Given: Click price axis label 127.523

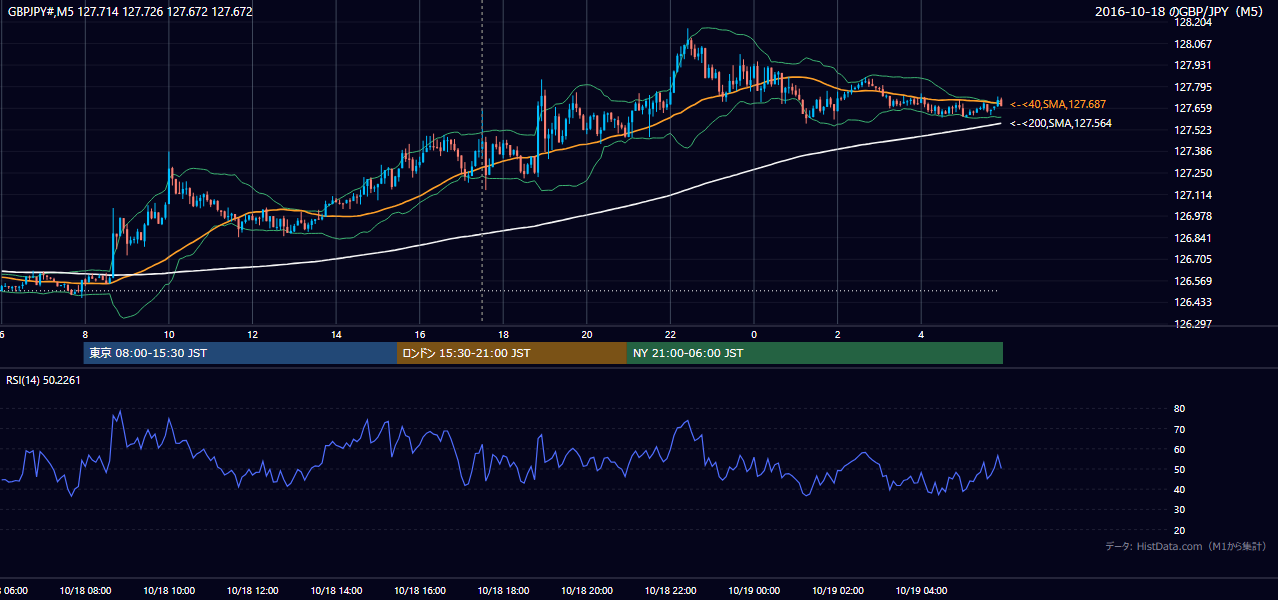Looking at the screenshot, I should 1193,130.
